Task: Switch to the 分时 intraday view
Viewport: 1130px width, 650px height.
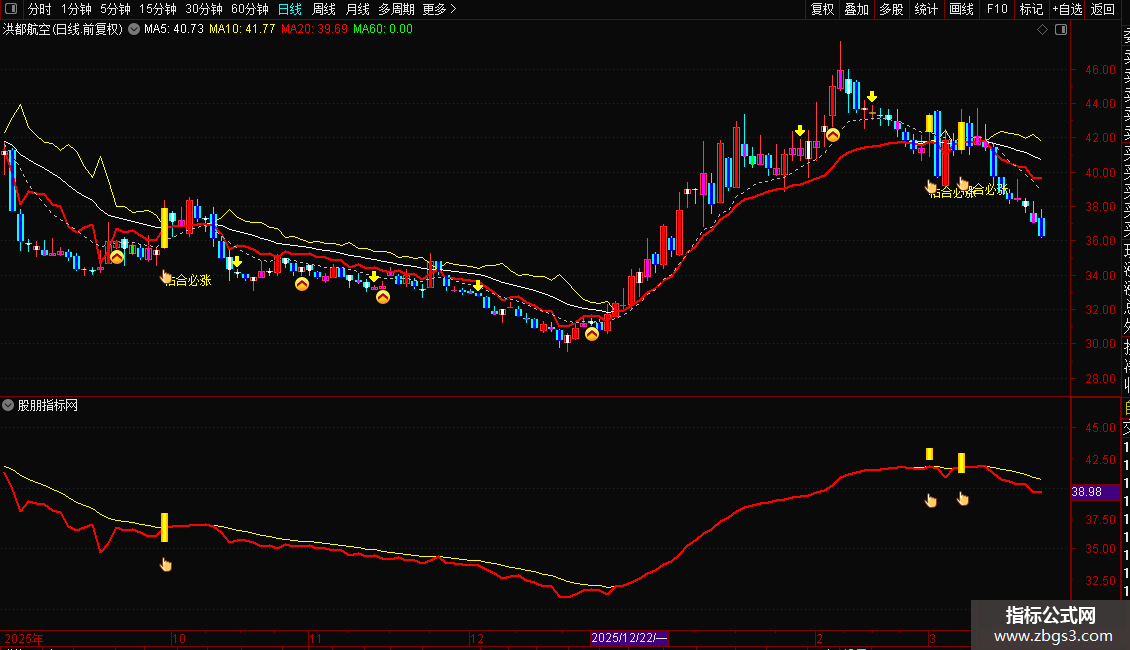Action: pyautogui.click(x=40, y=9)
